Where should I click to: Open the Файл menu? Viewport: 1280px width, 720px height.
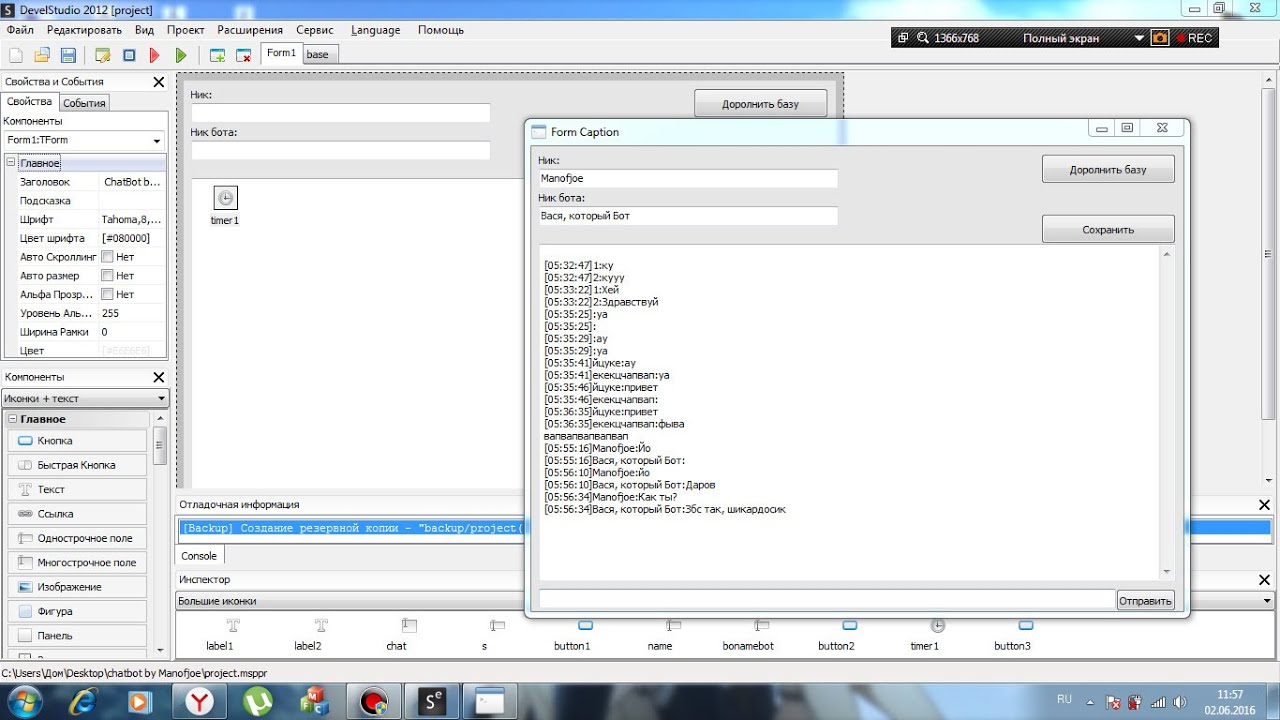20,30
